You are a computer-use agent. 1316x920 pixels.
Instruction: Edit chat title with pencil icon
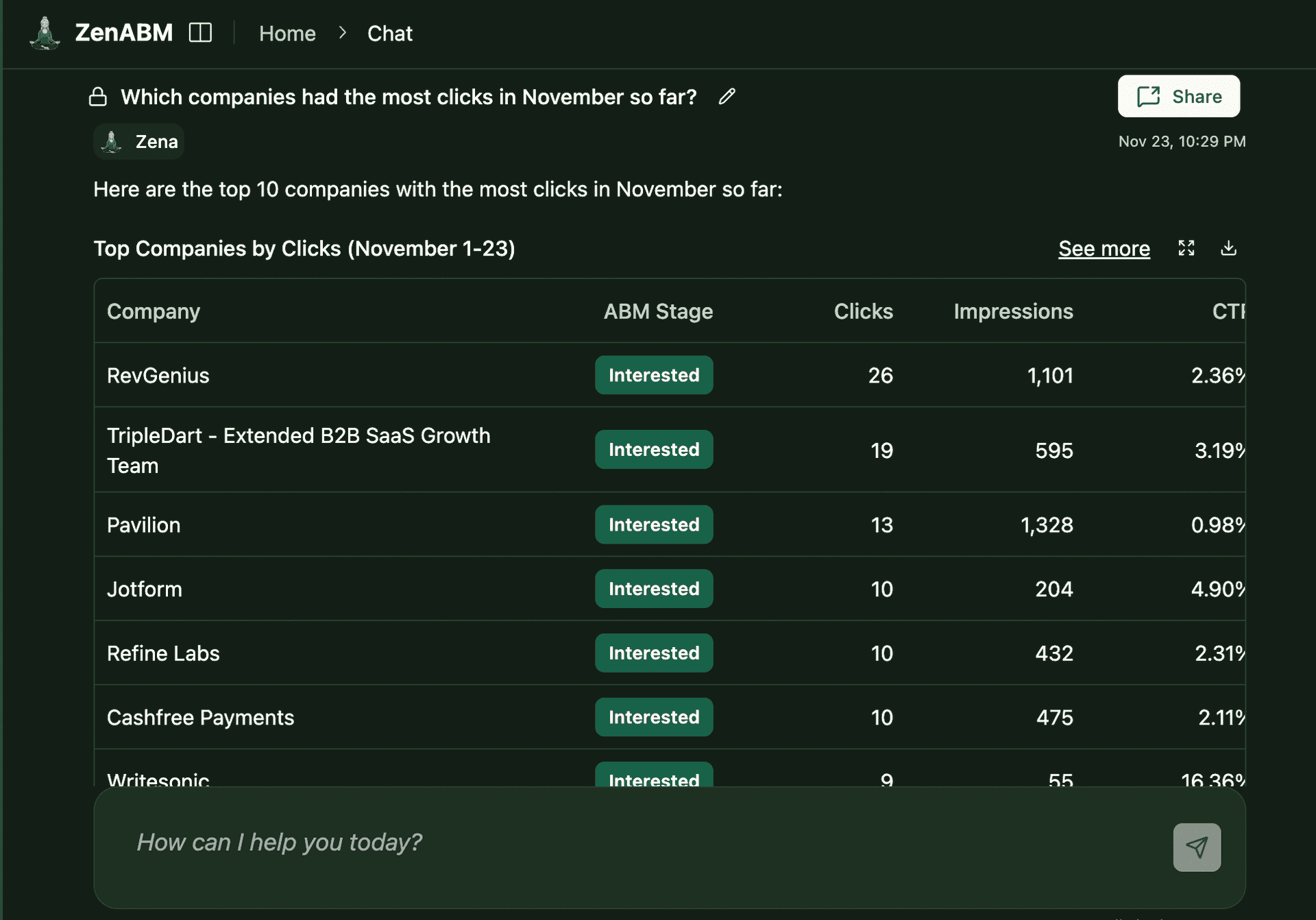[x=727, y=97]
